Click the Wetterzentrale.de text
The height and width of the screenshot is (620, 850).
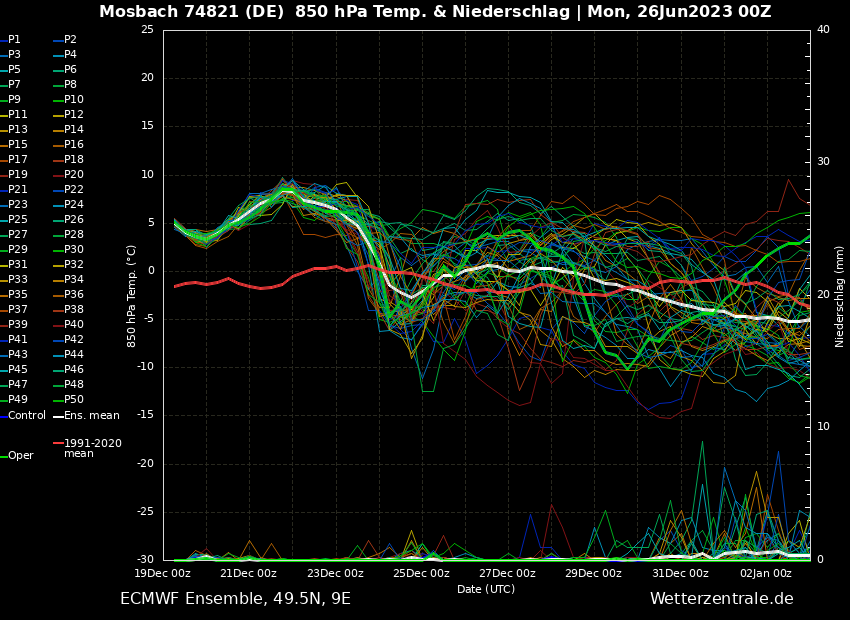click(x=721, y=599)
